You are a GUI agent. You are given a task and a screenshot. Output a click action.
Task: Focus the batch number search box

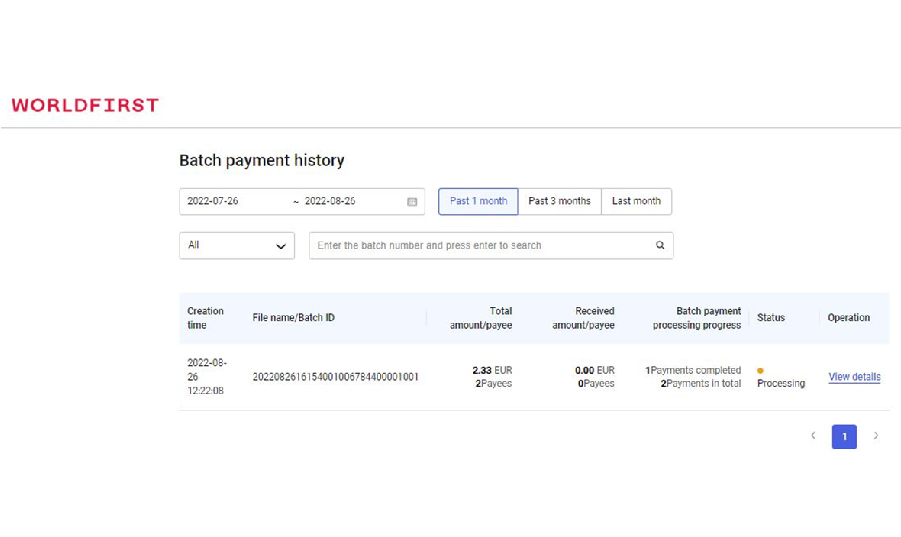pos(480,246)
